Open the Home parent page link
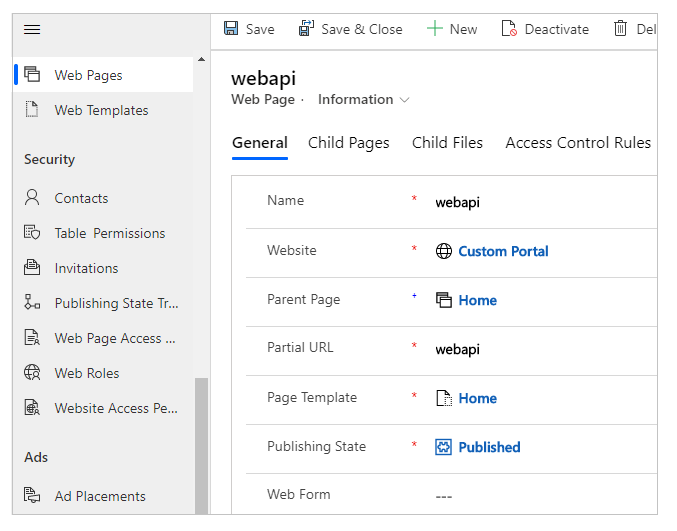Image resolution: width=677 pixels, height=531 pixels. pos(478,300)
